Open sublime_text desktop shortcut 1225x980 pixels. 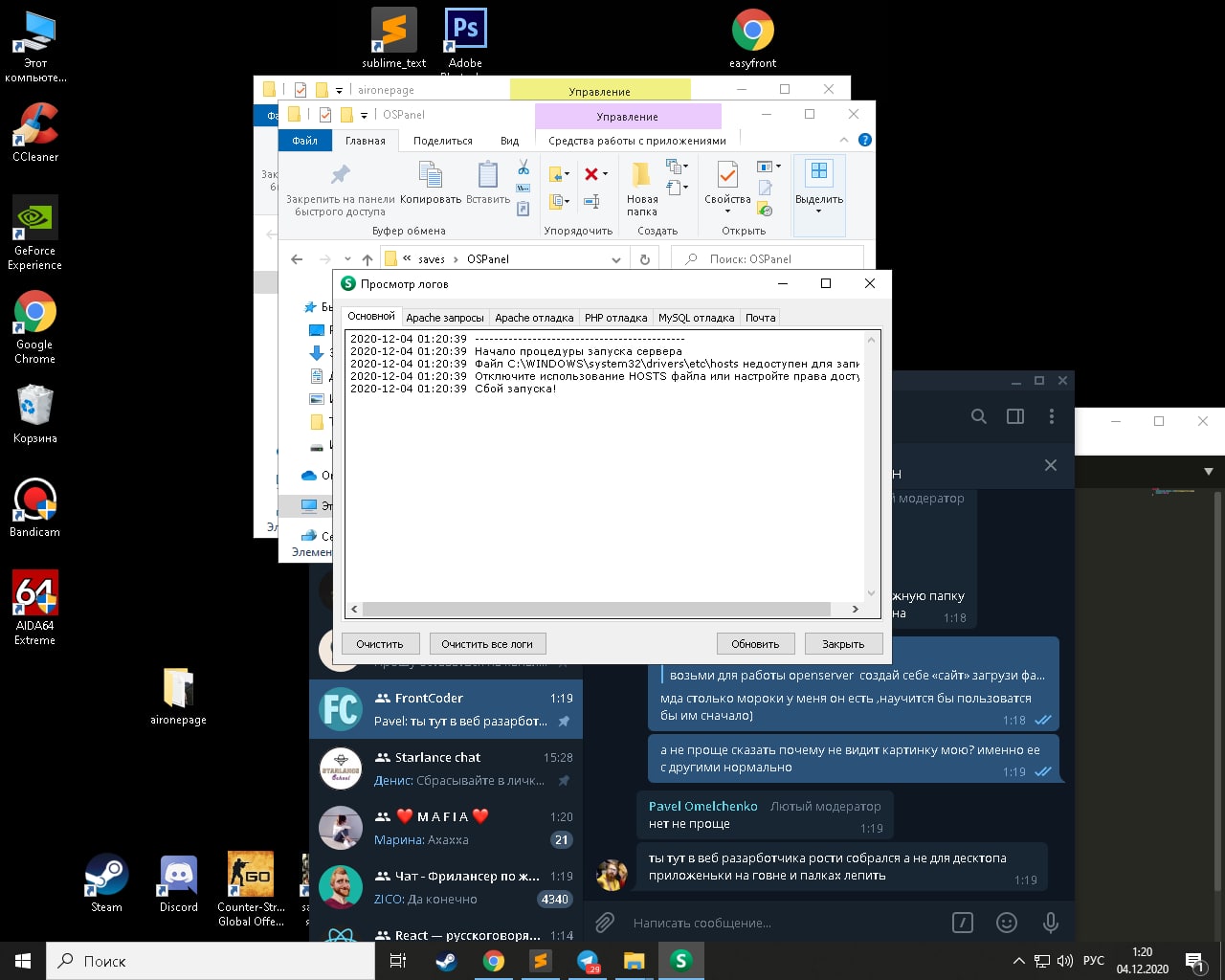tap(393, 38)
